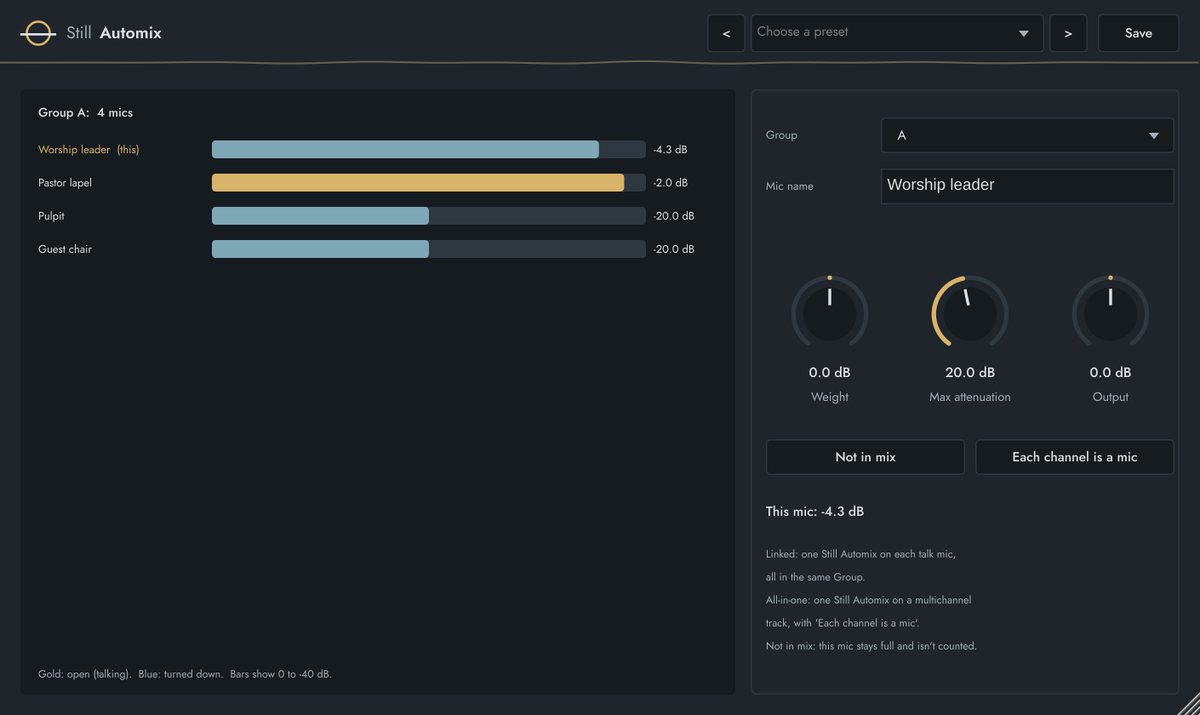The width and height of the screenshot is (1200, 715).
Task: Click the -20.0 dB value beside Guest chair
Action: 674,249
